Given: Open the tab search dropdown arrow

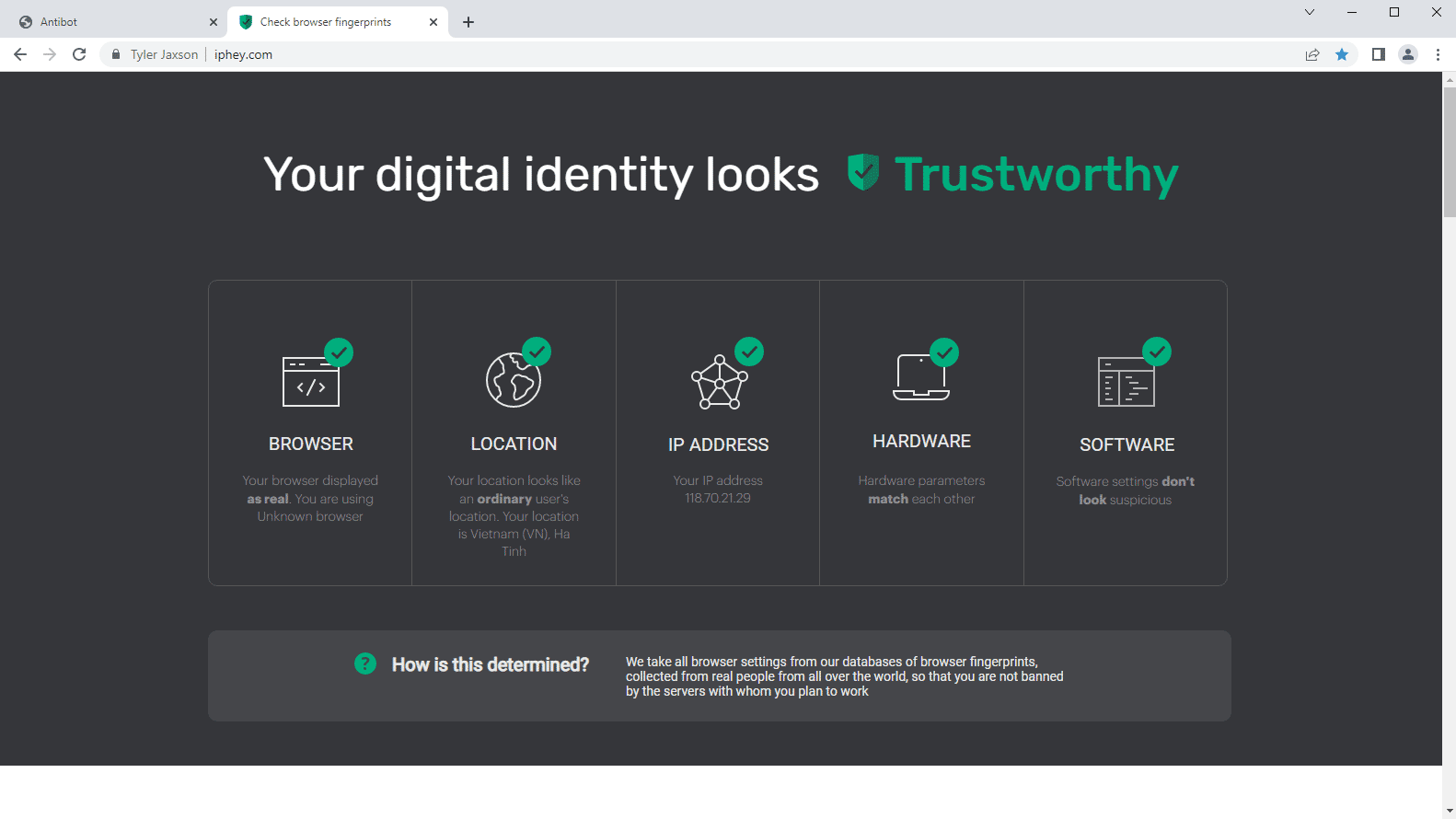Looking at the screenshot, I should tap(1310, 12).
